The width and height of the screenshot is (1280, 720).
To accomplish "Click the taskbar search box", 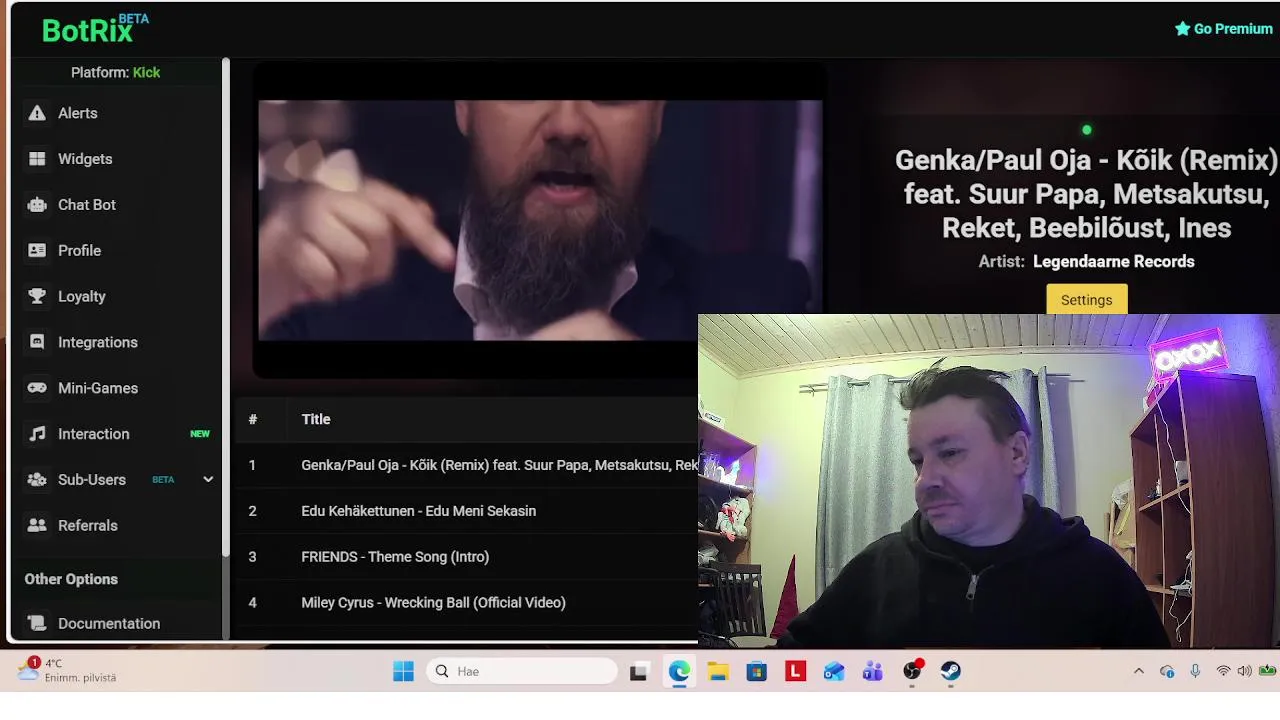I will [522, 671].
